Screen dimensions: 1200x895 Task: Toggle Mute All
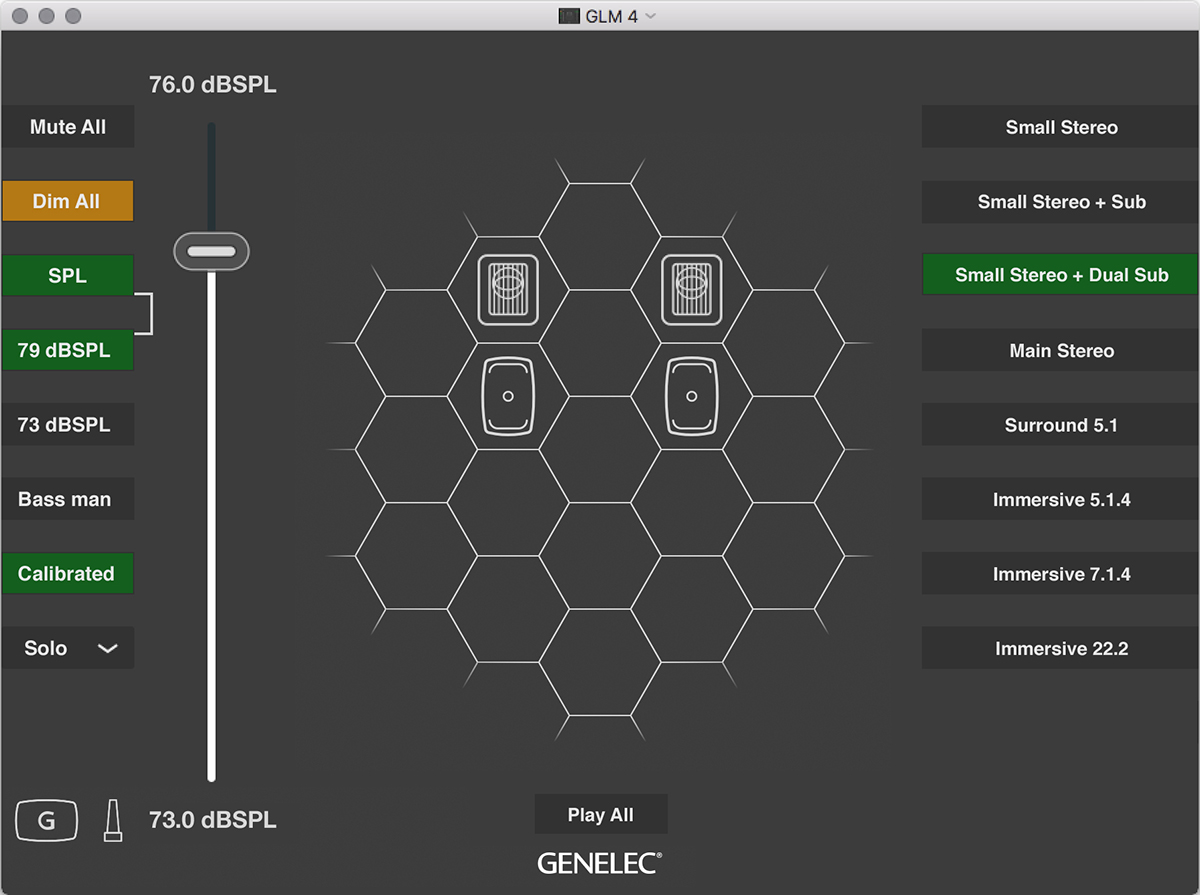(67, 127)
